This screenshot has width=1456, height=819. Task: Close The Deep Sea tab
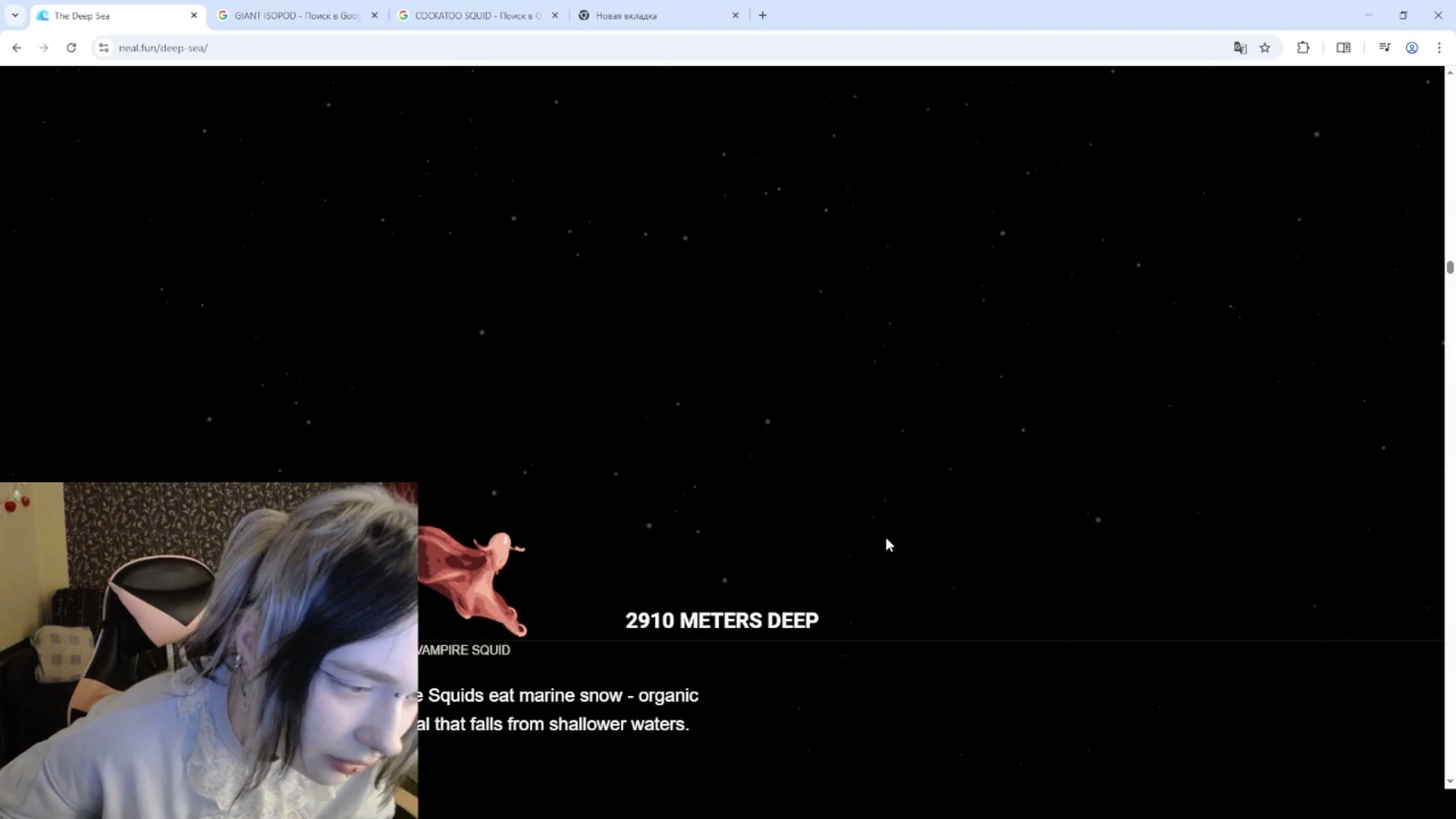[x=193, y=15]
